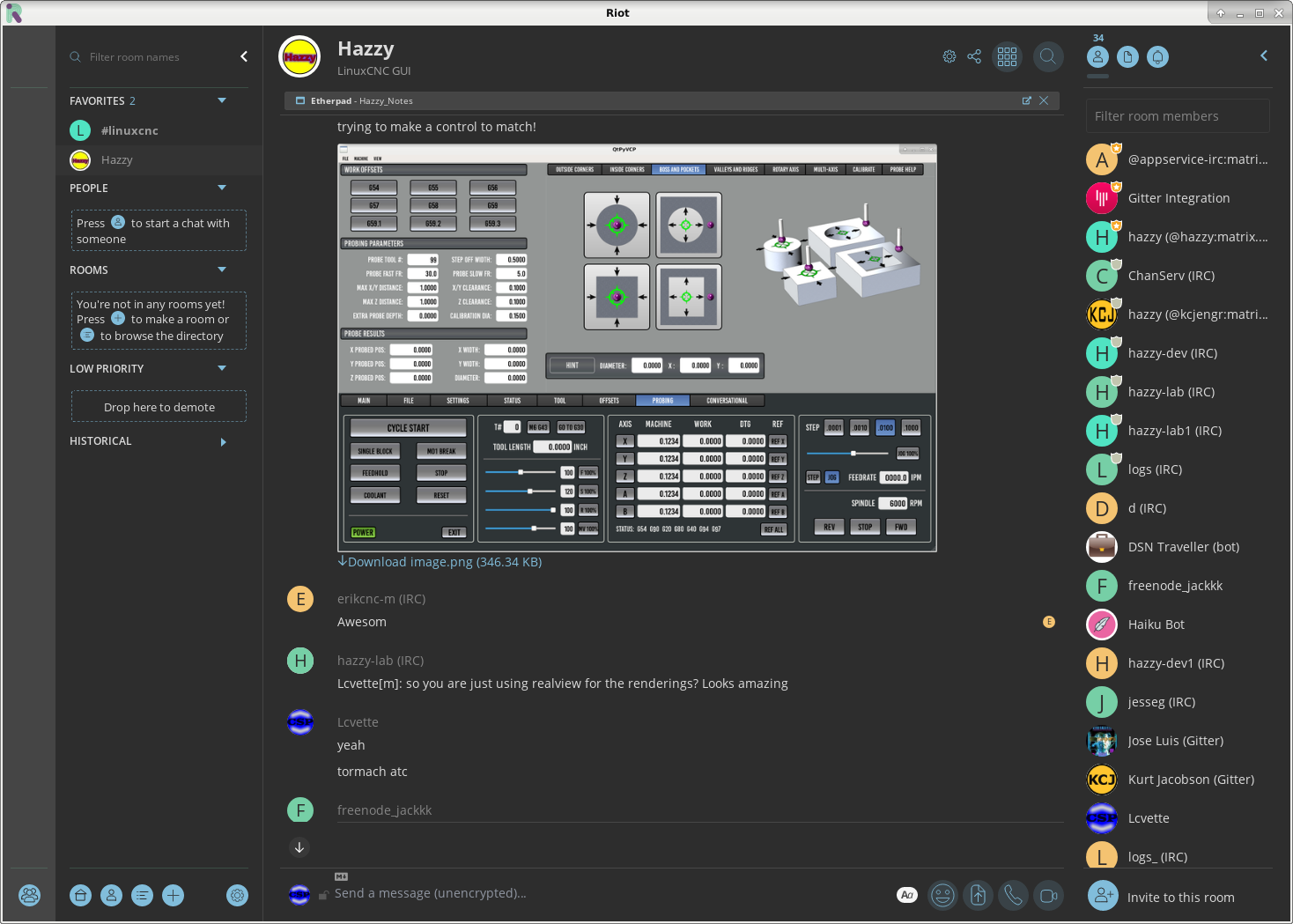1293x924 pixels.
Task: Click the room search magnifier icon
Action: 1047,56
